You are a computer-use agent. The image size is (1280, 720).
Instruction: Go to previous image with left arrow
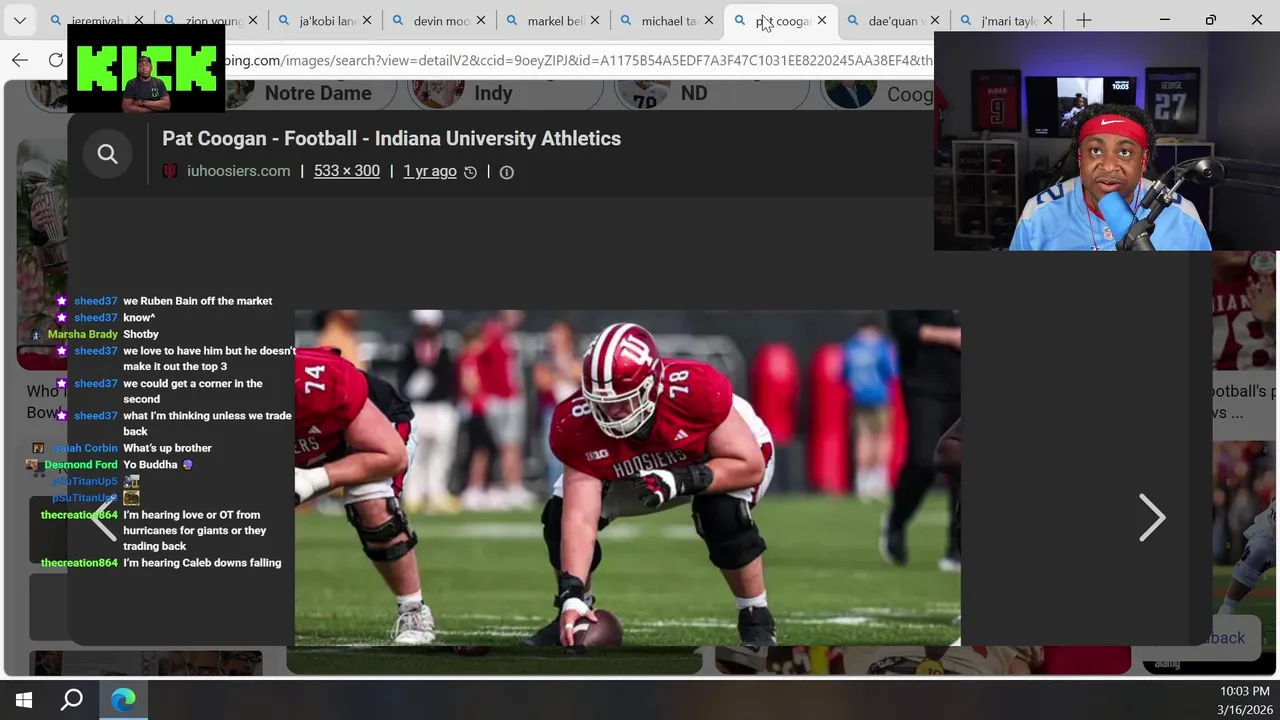(x=103, y=520)
